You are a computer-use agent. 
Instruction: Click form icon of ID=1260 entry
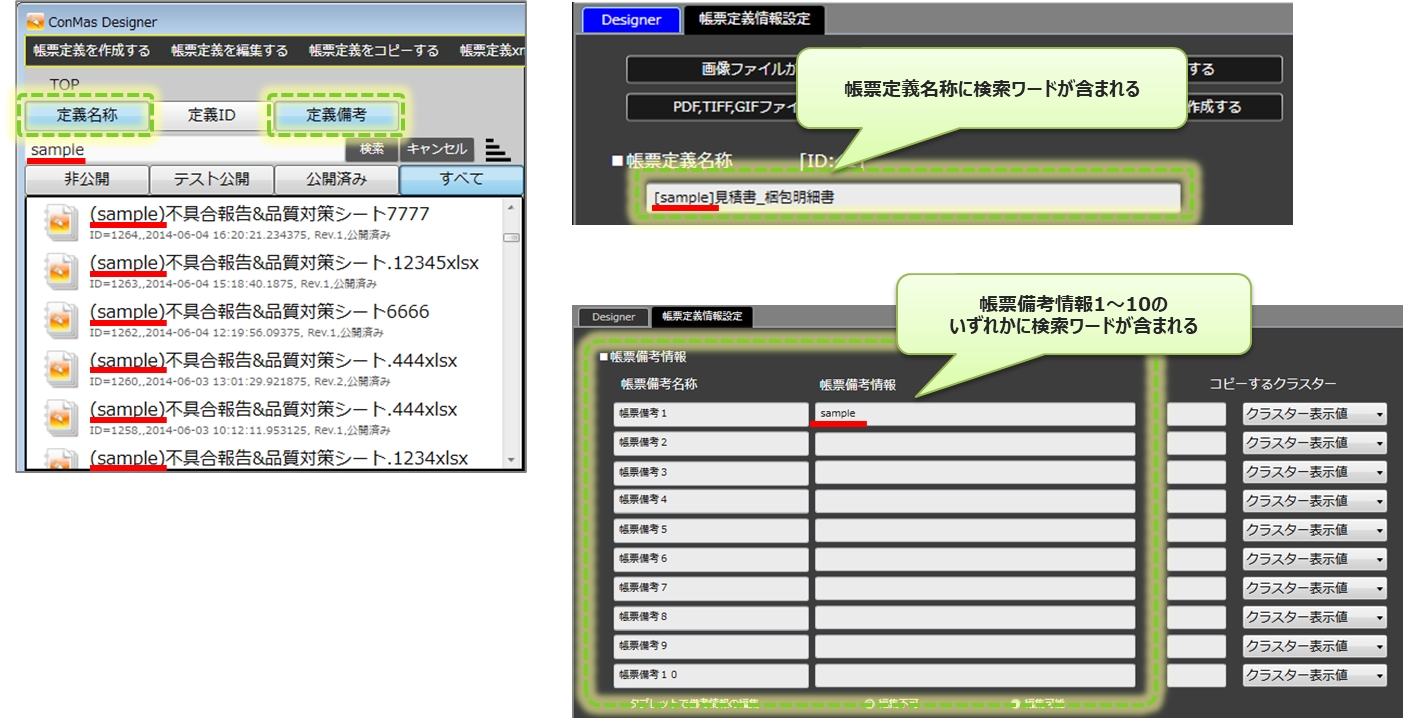[62, 369]
